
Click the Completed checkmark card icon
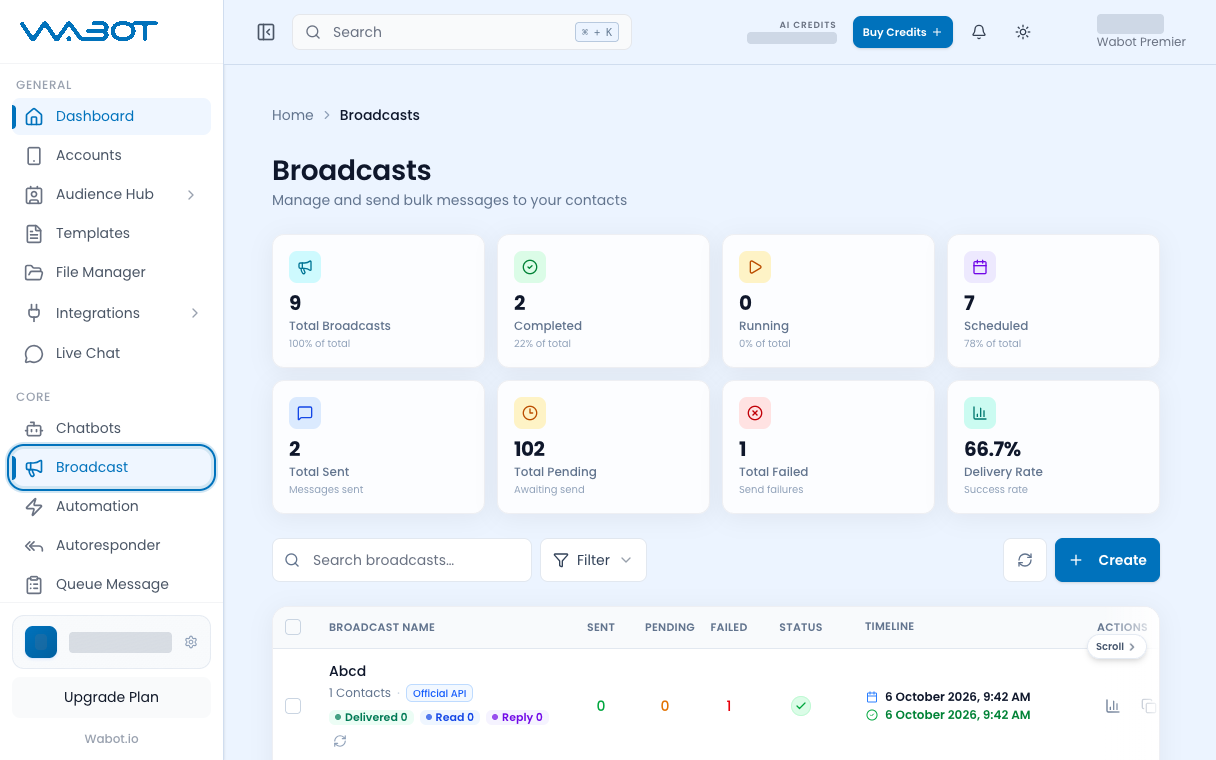(x=530, y=267)
